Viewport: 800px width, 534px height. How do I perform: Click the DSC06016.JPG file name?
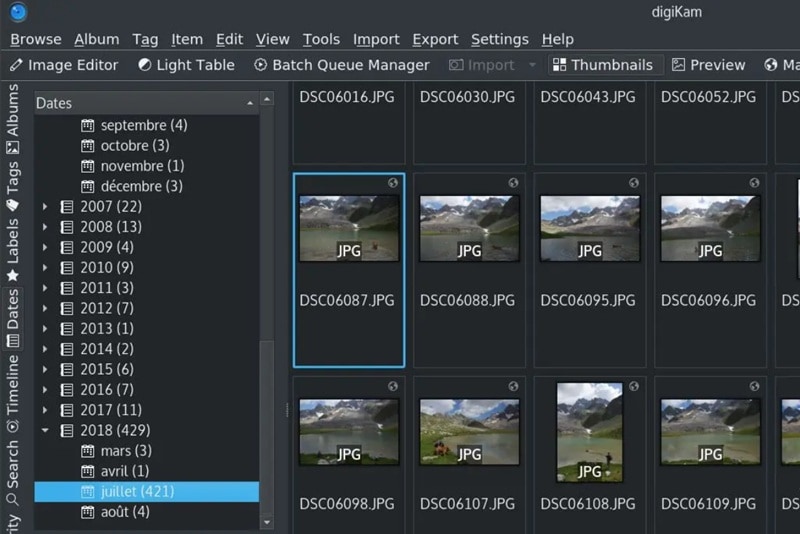347,97
